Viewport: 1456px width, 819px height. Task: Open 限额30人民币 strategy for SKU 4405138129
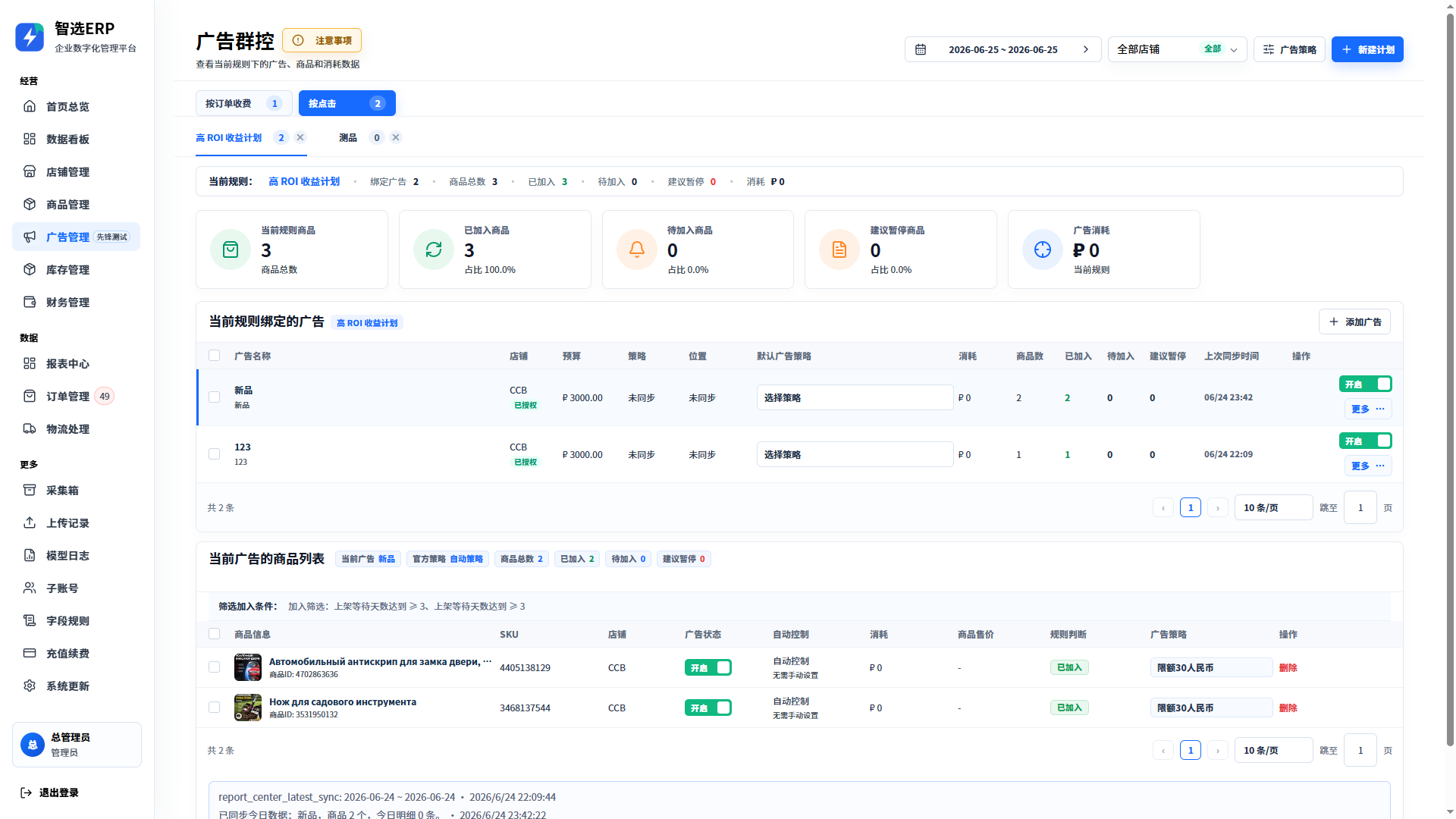click(1211, 667)
